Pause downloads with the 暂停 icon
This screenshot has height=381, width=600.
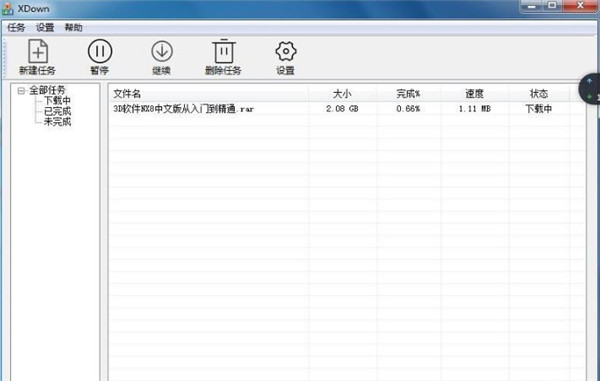100,51
